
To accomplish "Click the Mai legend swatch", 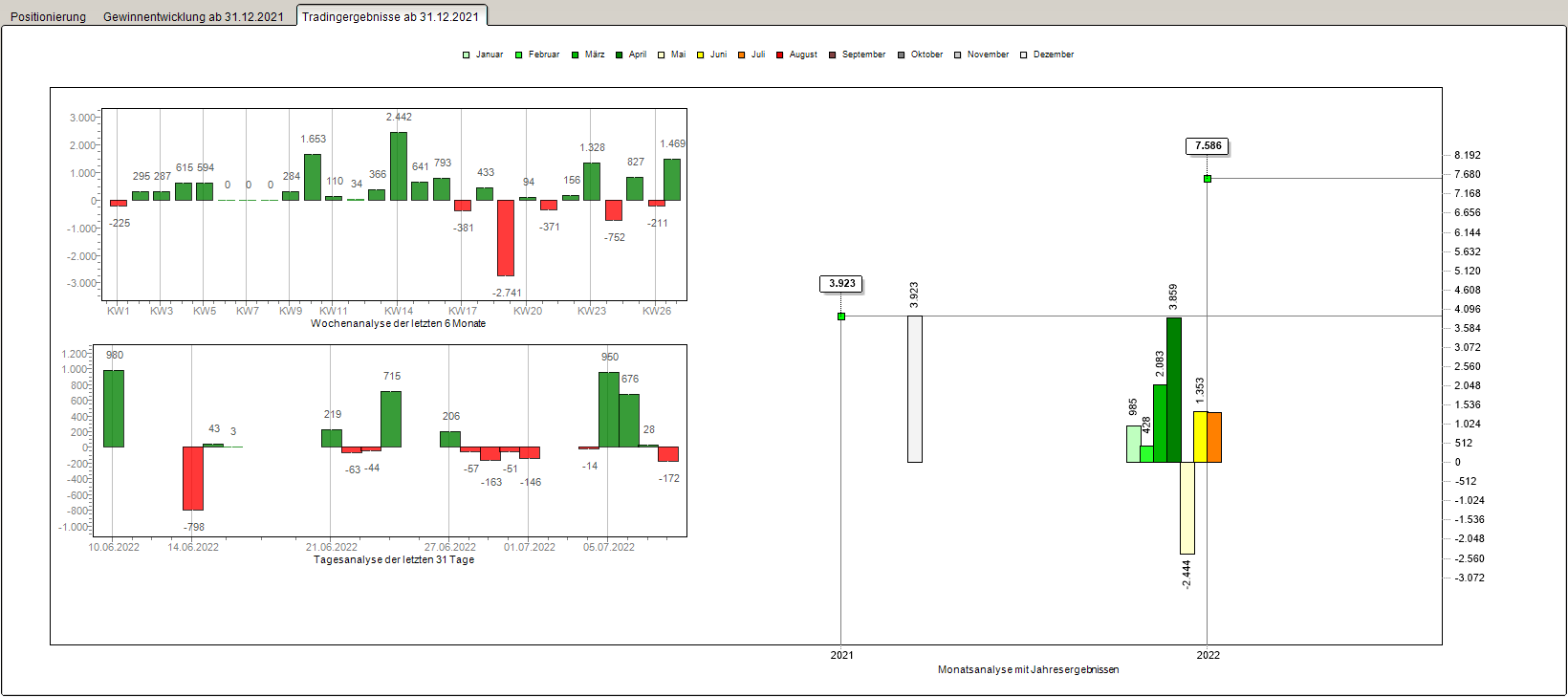I will point(662,55).
